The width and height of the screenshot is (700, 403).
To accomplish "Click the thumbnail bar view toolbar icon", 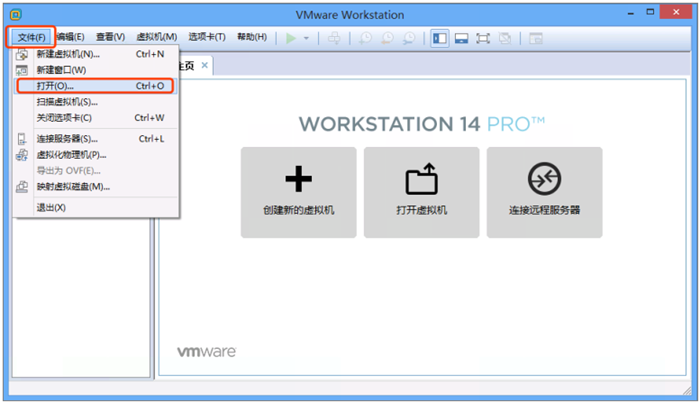I will point(461,38).
